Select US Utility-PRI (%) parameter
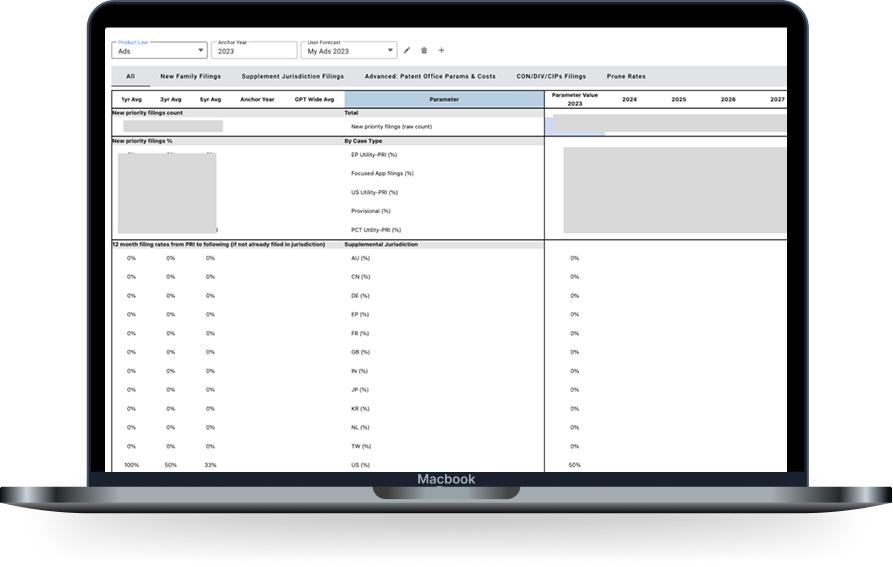The height and width of the screenshot is (567, 893). (x=374, y=192)
